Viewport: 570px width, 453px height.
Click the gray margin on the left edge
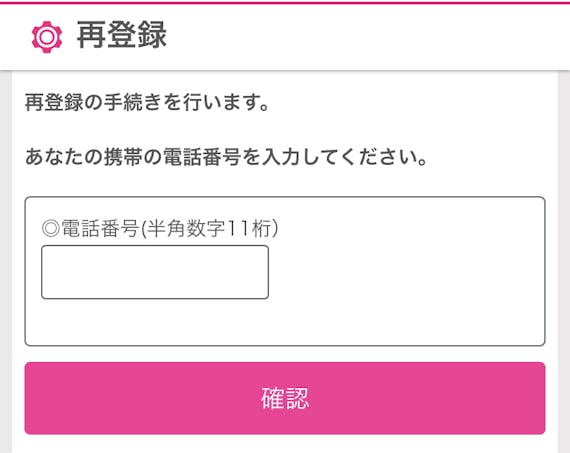click(x=5, y=262)
